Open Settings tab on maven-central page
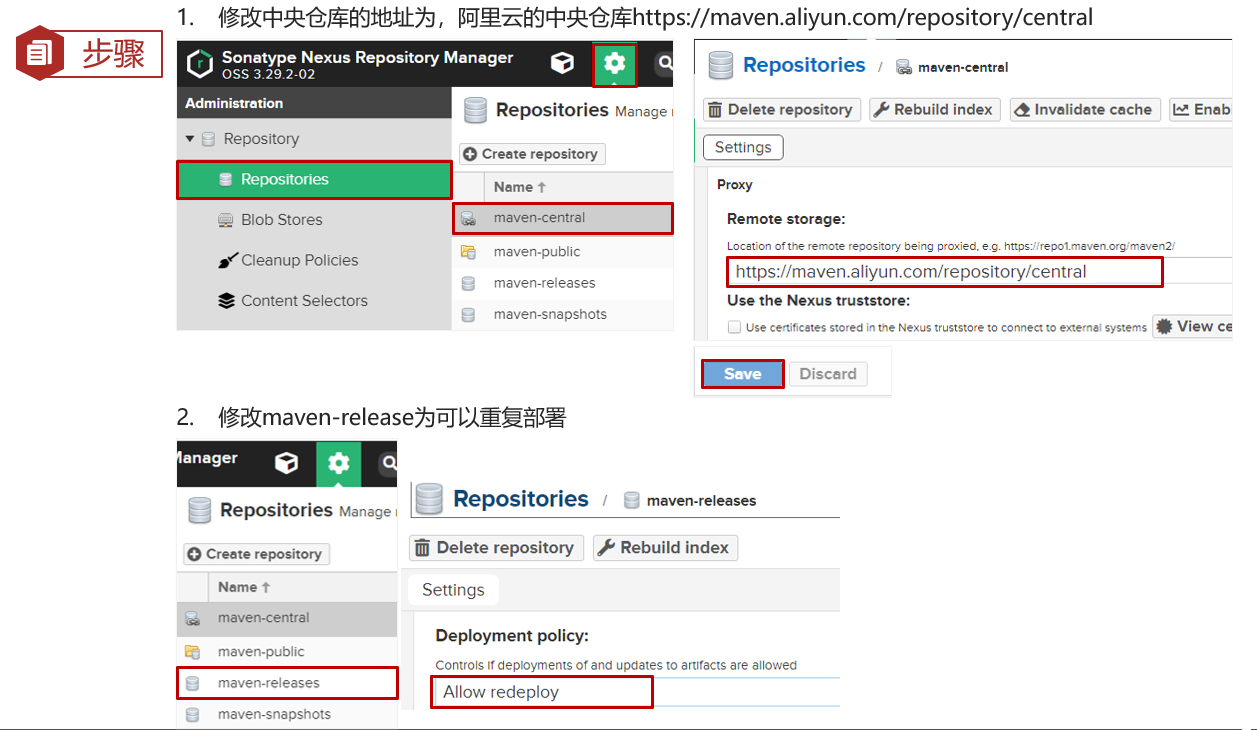This screenshot has width=1257, height=730. [x=743, y=147]
